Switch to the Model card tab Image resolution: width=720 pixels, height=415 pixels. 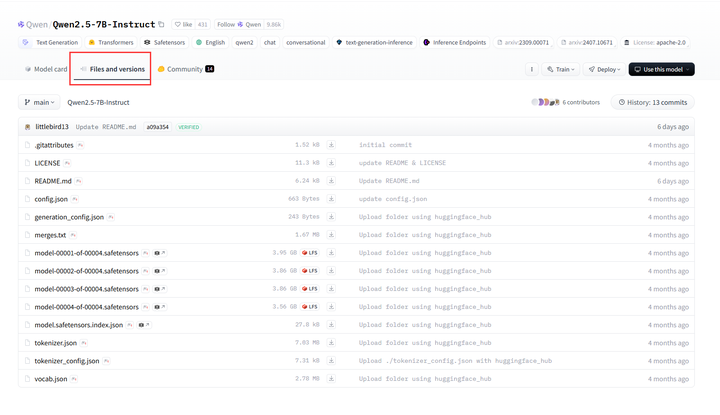[x=46, y=69]
